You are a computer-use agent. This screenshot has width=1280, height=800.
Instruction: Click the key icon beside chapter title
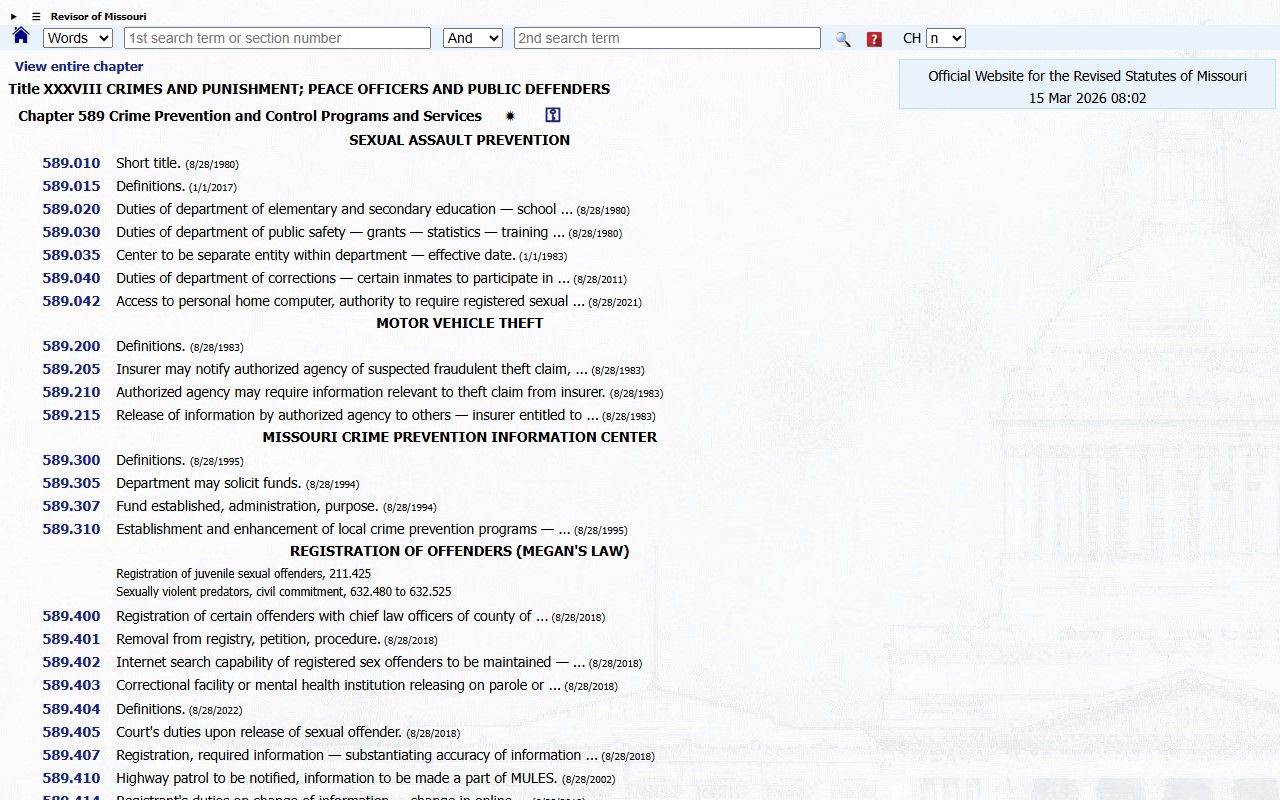[552, 116]
